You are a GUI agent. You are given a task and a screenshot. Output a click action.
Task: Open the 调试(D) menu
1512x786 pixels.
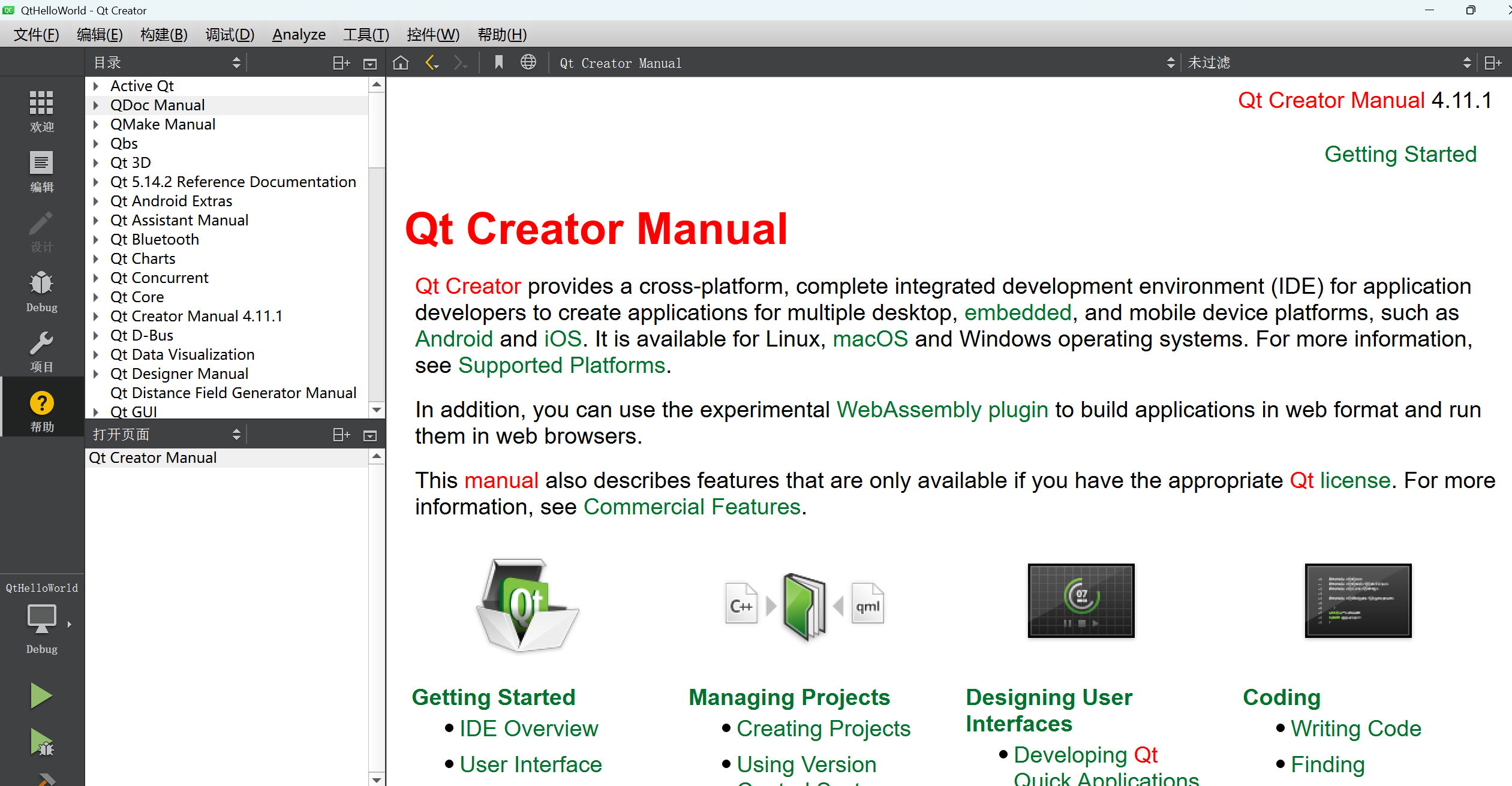(x=230, y=35)
